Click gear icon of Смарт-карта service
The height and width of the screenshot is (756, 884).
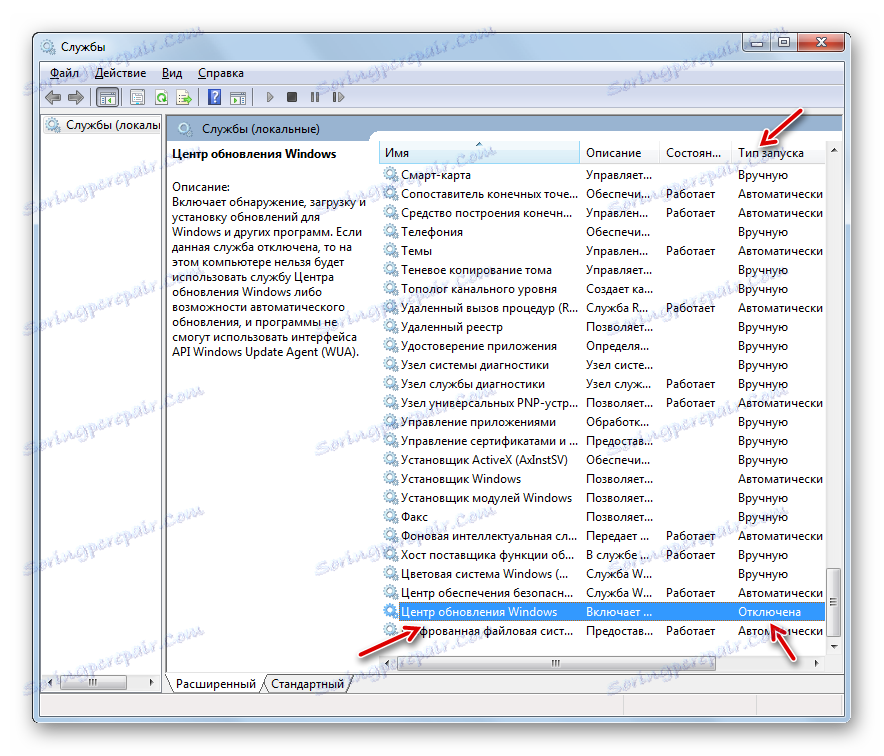[391, 174]
